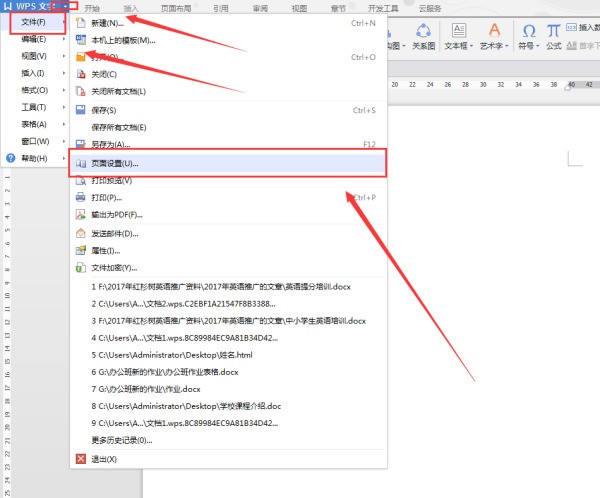Click the Close all documents icon
This screenshot has height=498, width=600.
tap(81, 91)
